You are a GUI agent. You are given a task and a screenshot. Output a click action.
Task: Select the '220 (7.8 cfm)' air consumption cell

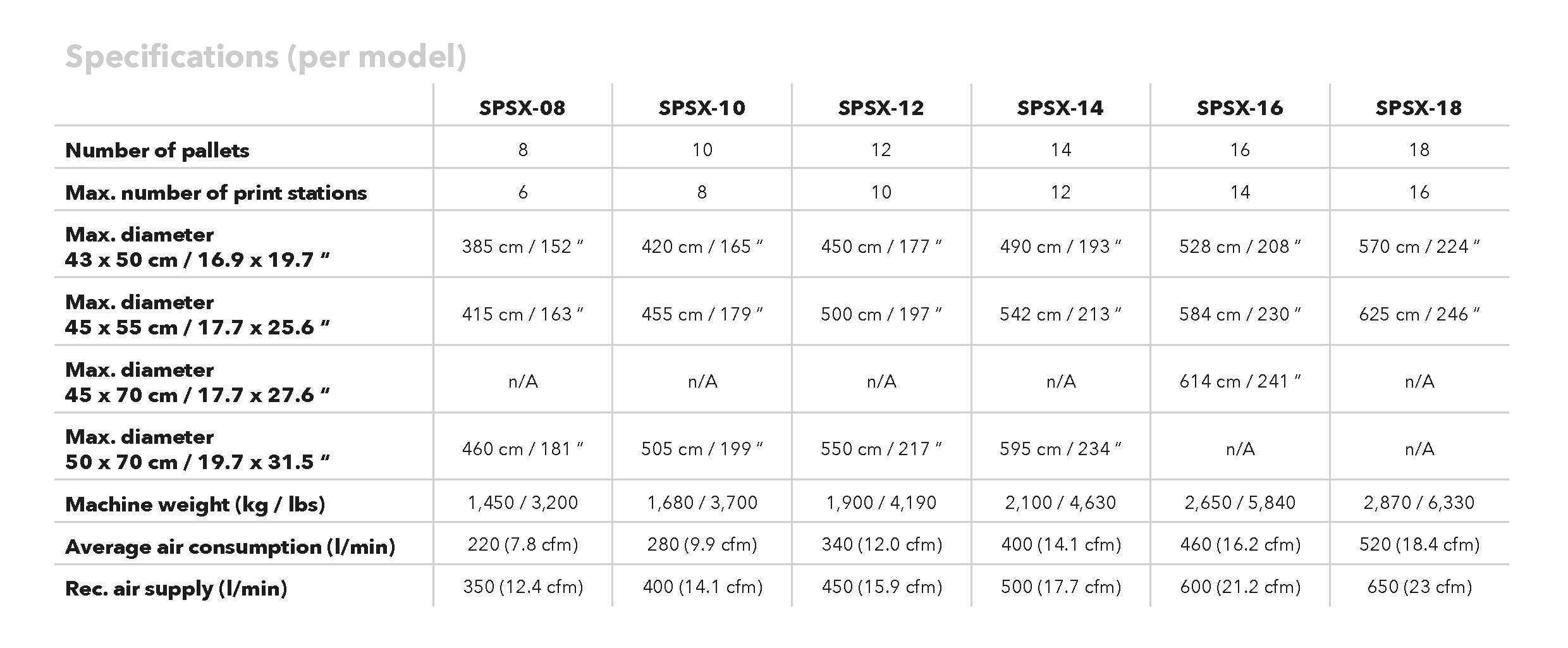(x=523, y=544)
